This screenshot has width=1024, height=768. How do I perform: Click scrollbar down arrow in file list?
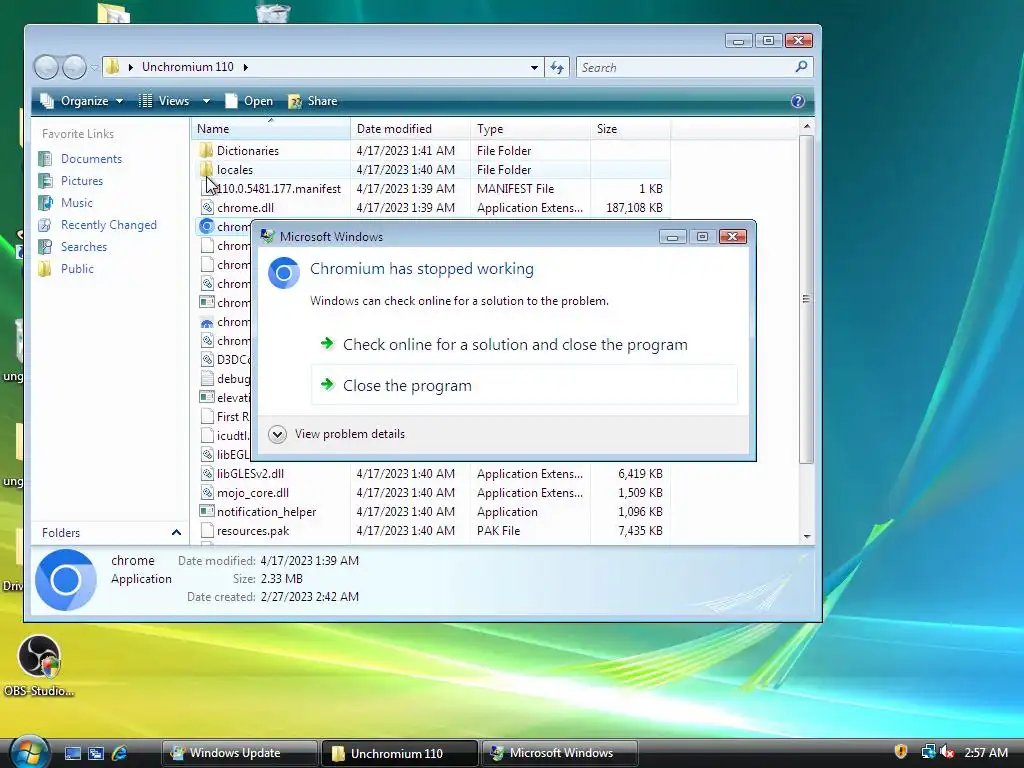click(807, 536)
